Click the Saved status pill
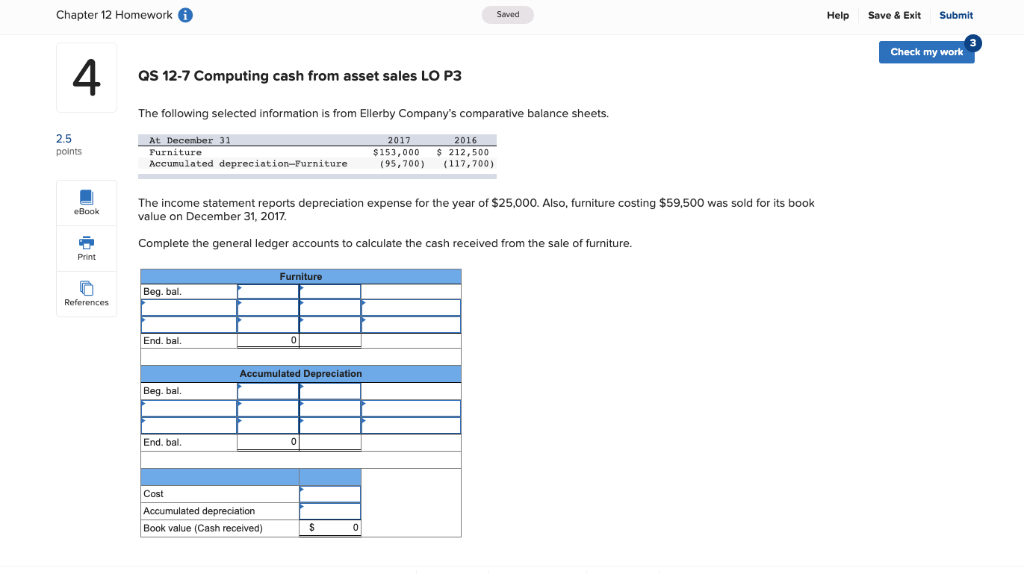 (507, 14)
